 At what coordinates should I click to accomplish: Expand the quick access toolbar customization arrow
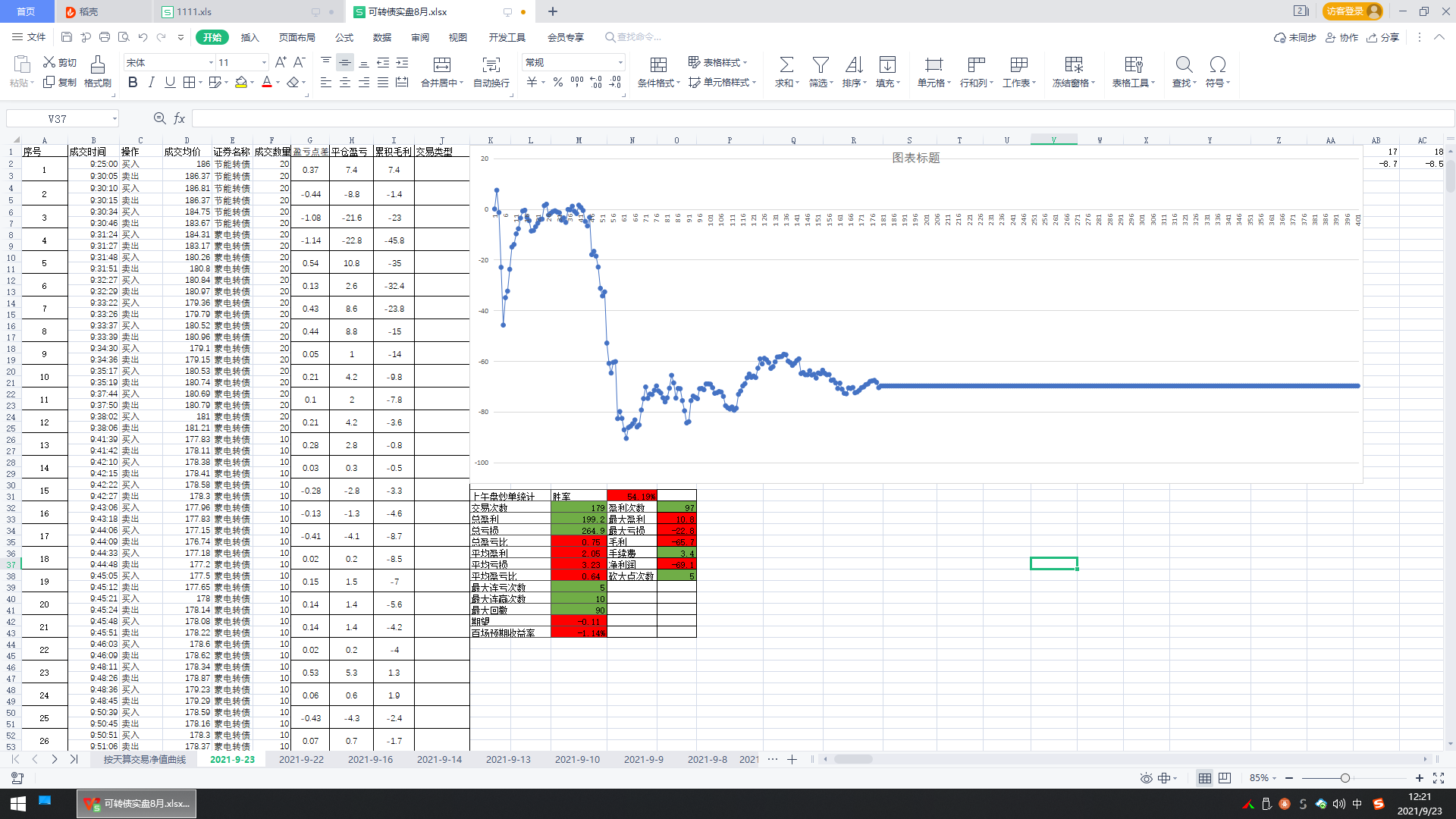(x=180, y=37)
